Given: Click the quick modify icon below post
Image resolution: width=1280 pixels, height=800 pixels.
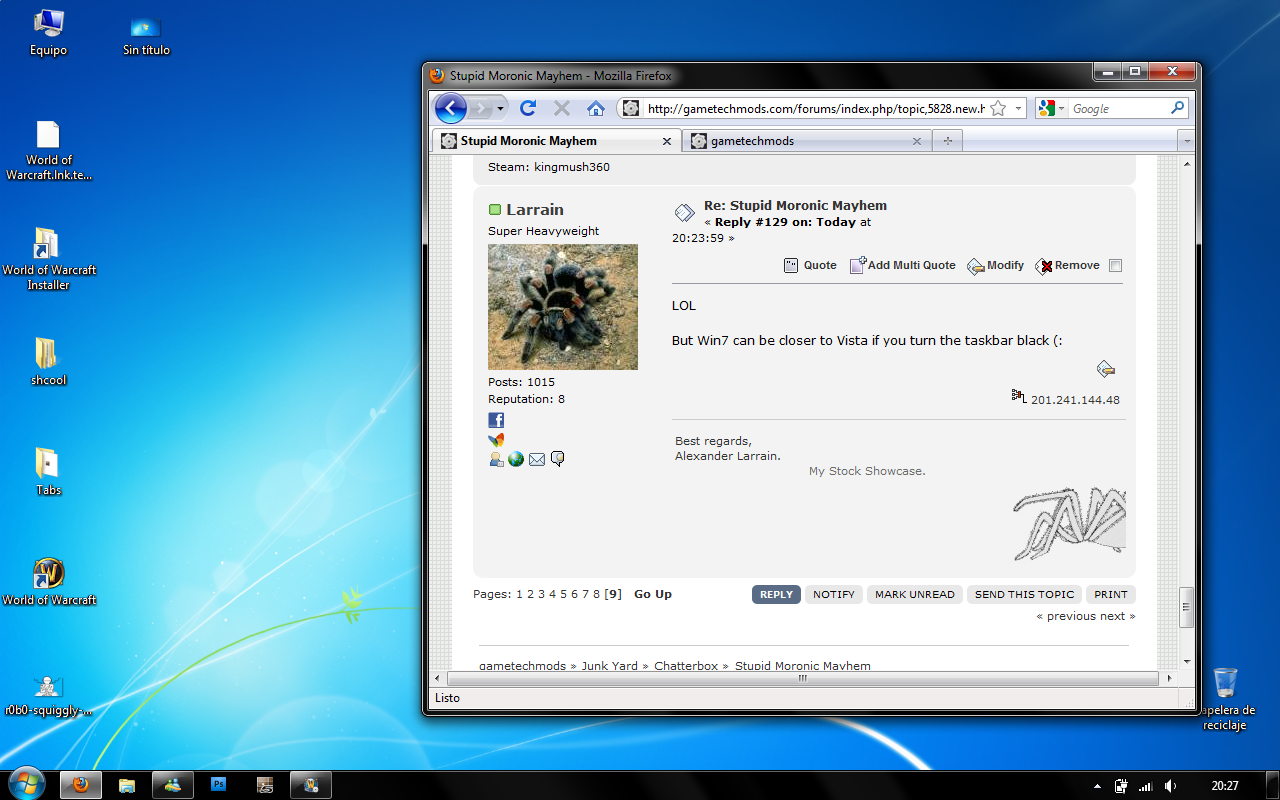Looking at the screenshot, I should click(1105, 369).
